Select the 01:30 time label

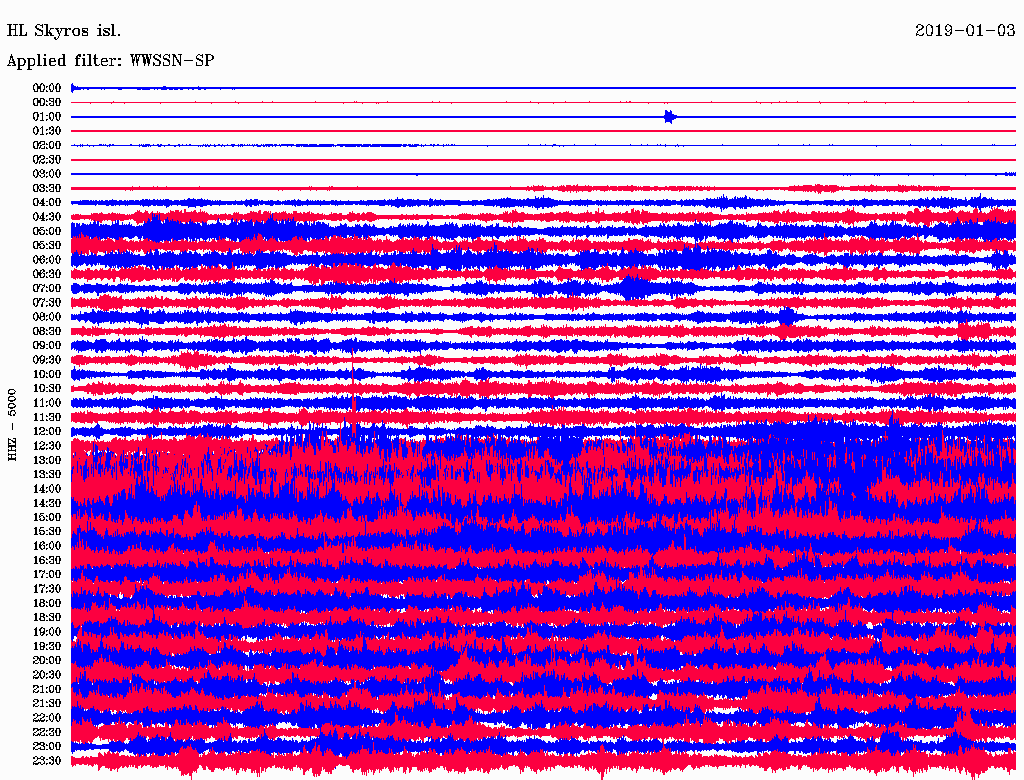(47, 131)
